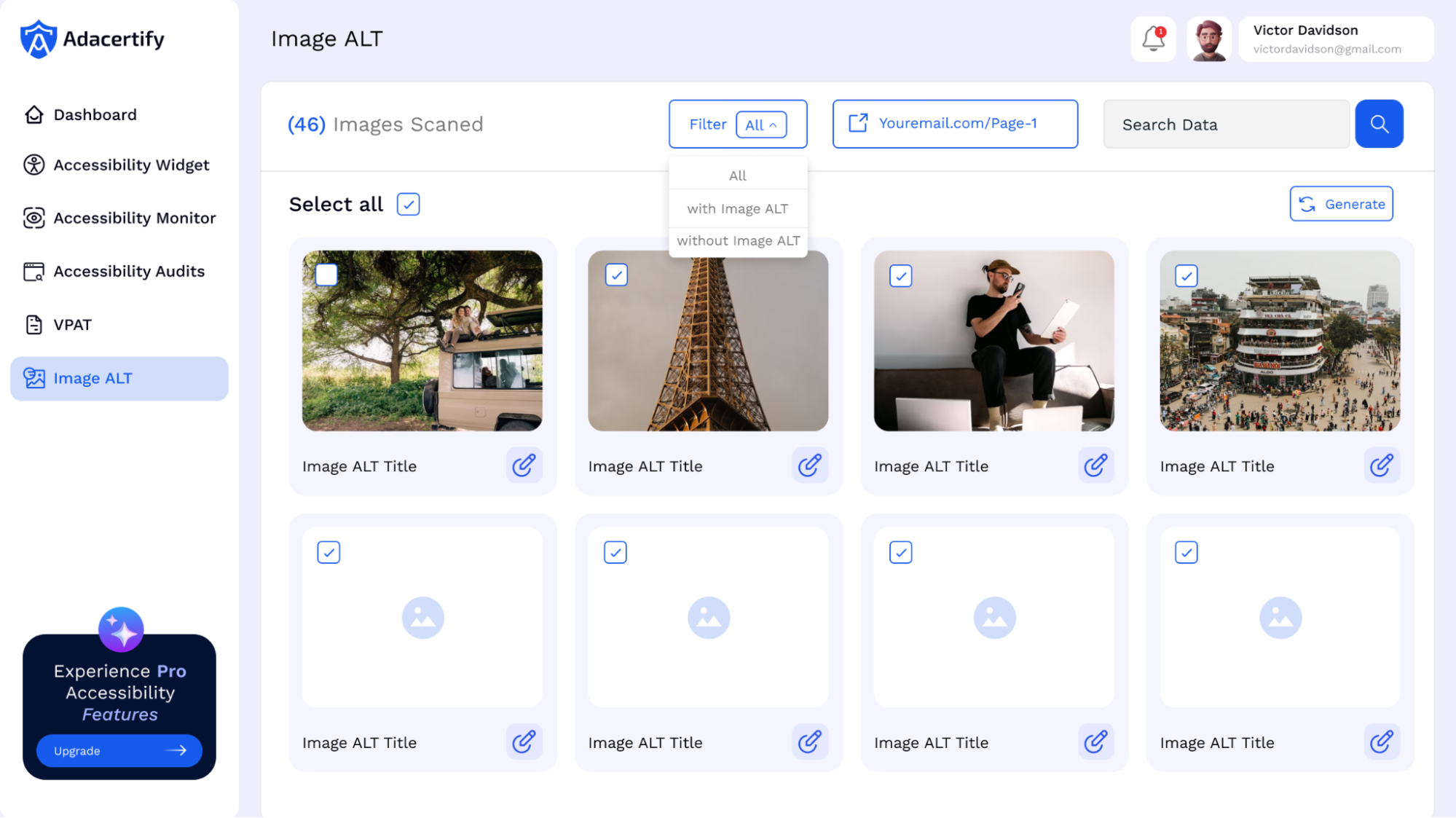Edit ALT title of Eiffel Tower image

click(810, 465)
